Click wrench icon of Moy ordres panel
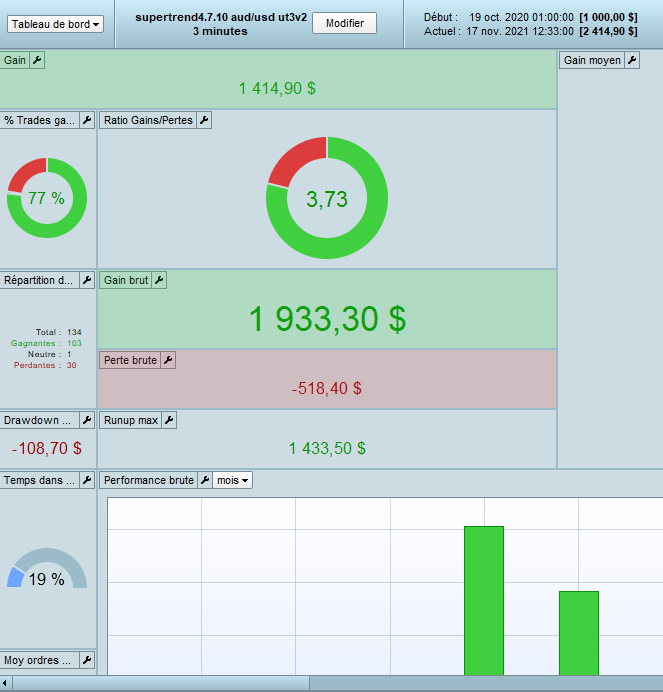The image size is (663, 692). click(87, 660)
